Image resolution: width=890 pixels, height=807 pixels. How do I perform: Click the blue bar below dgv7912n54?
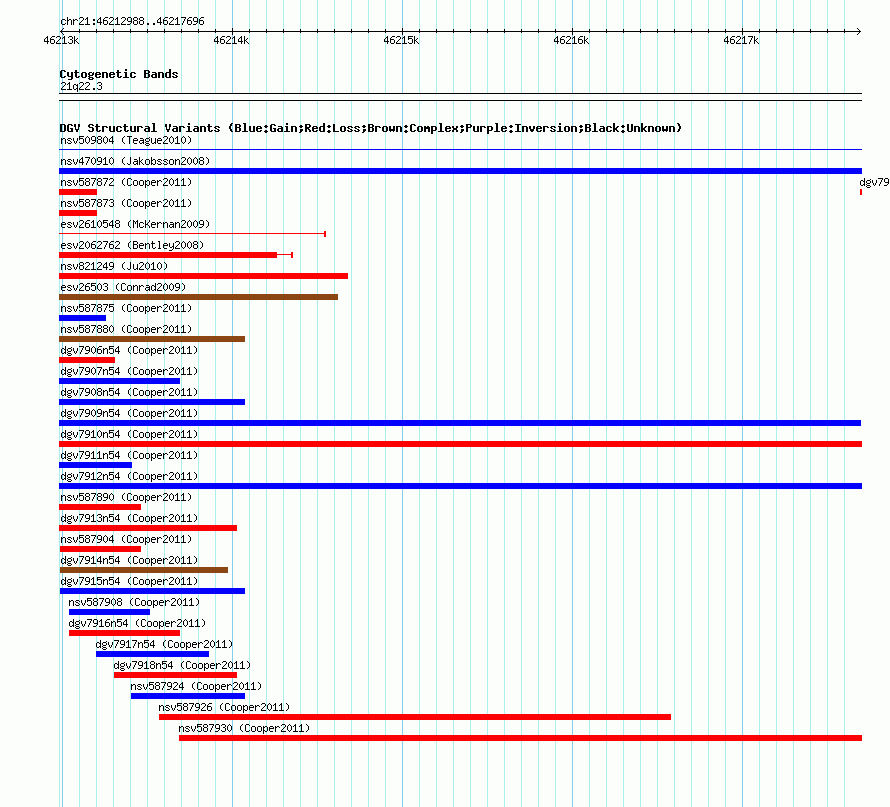pos(460,486)
